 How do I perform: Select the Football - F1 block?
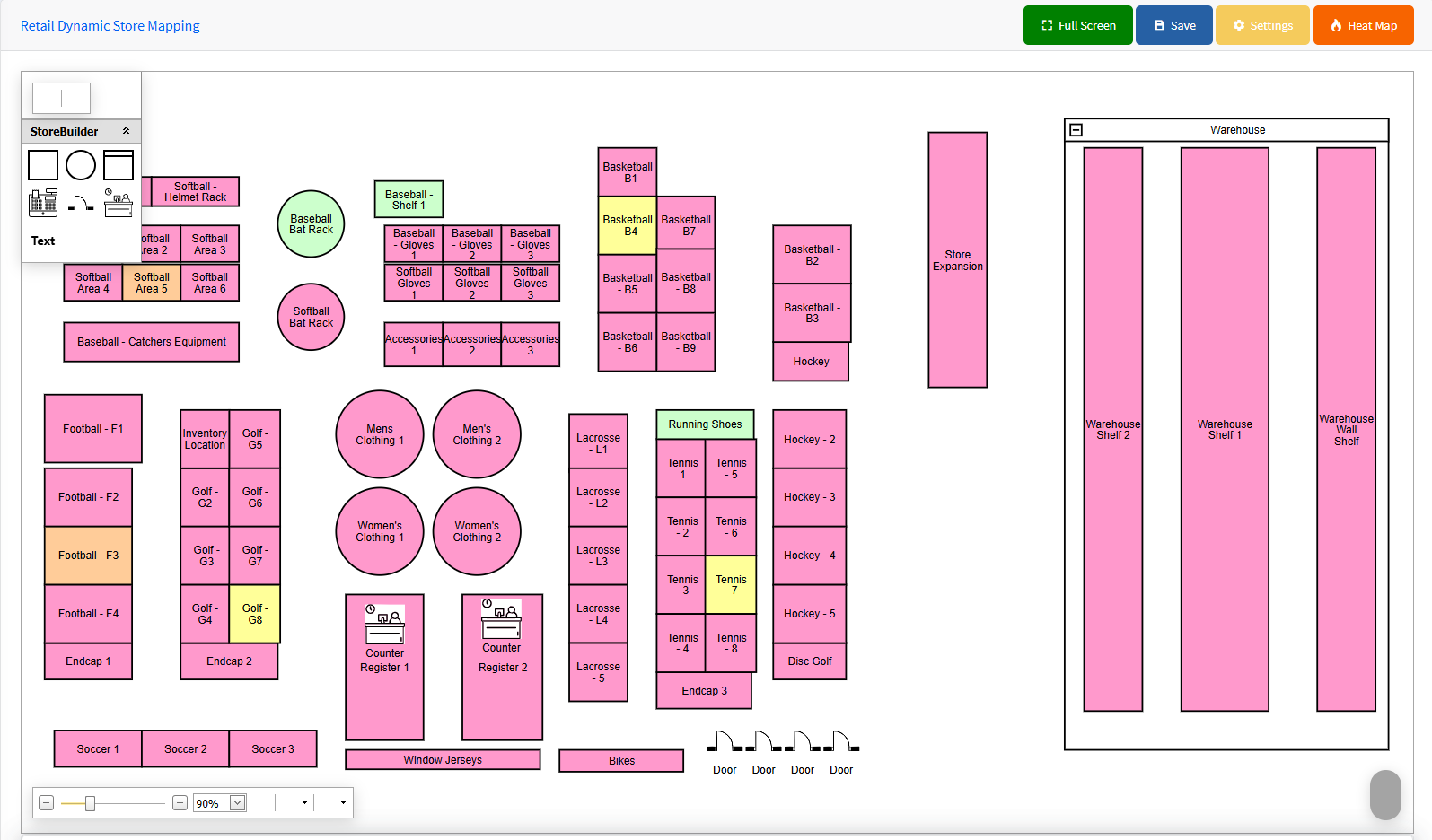pos(92,429)
